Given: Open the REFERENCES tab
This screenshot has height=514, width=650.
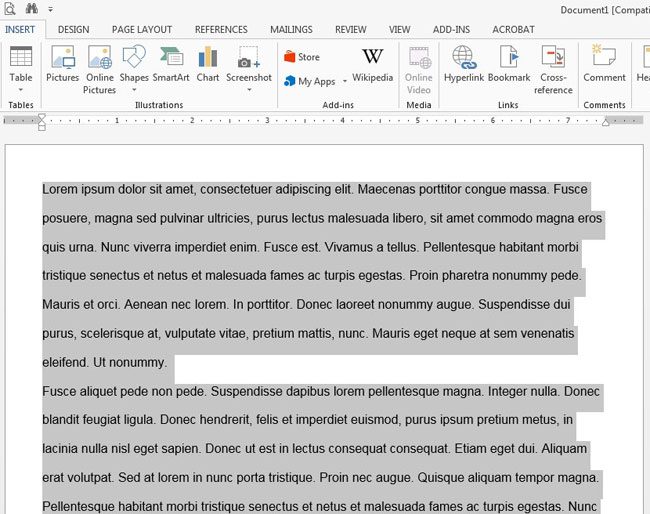Looking at the screenshot, I should pyautogui.click(x=221, y=30).
